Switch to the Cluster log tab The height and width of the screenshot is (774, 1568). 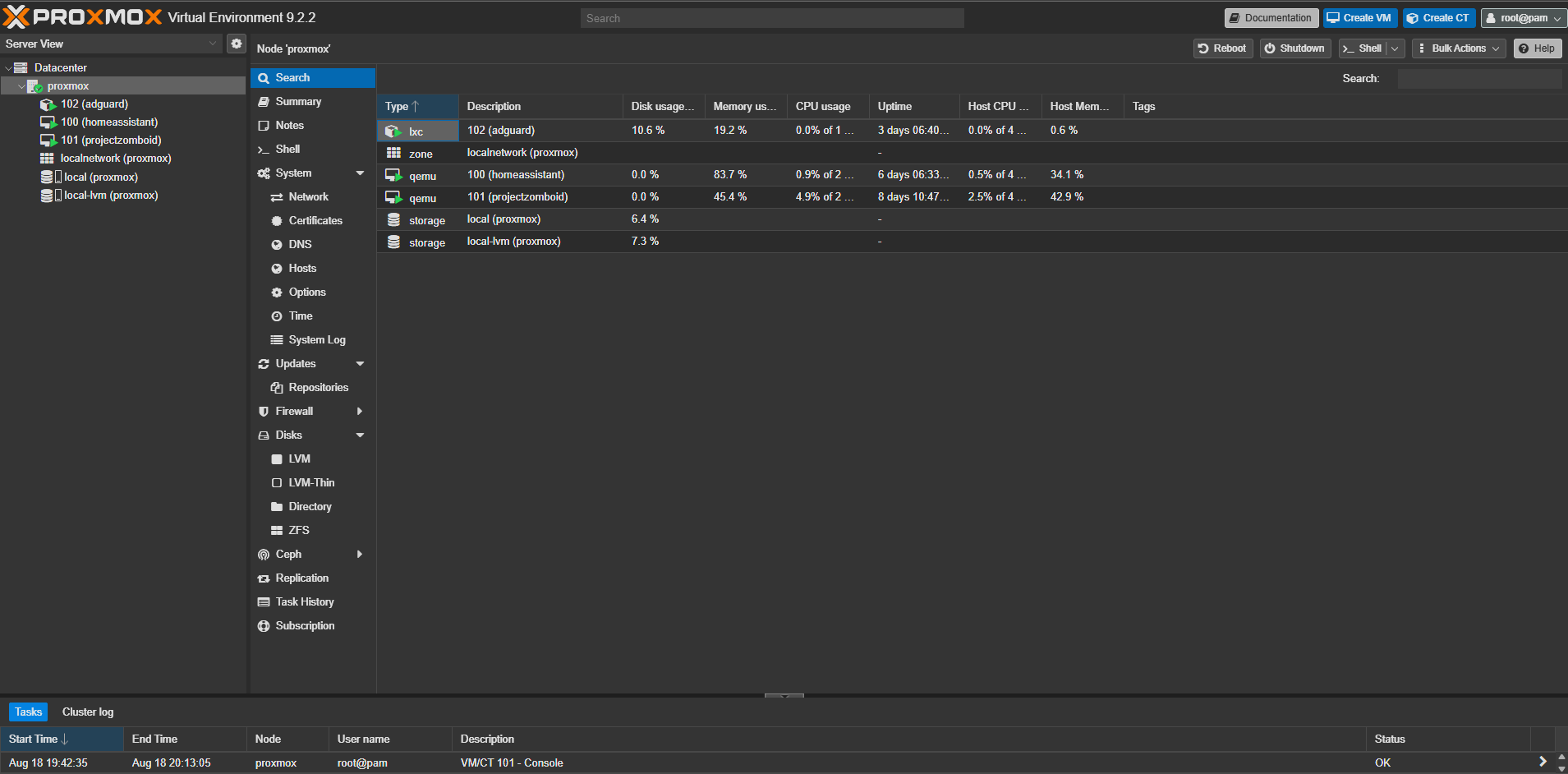coord(88,712)
